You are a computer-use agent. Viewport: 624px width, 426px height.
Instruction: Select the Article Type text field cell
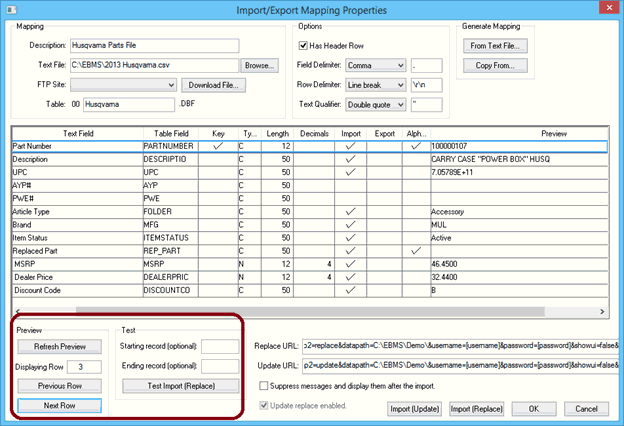(x=78, y=211)
